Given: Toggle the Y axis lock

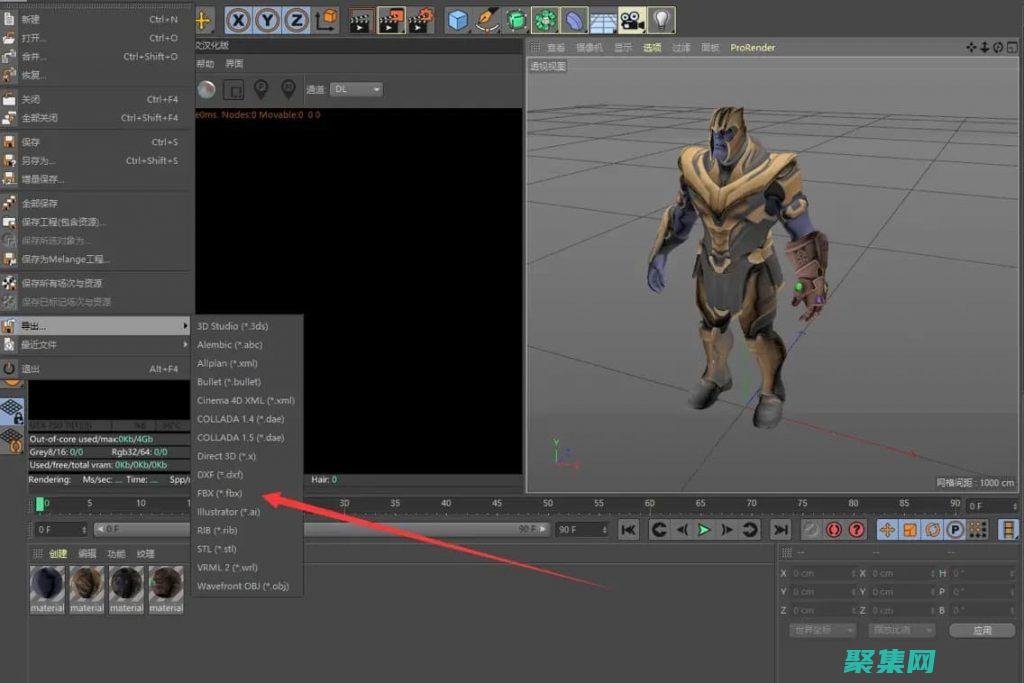Looking at the screenshot, I should 268,20.
